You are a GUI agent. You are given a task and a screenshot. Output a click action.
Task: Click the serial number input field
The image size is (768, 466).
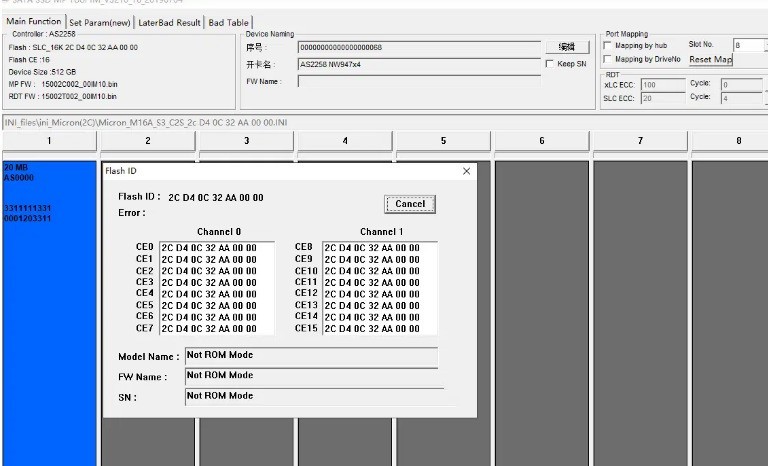click(x=419, y=48)
